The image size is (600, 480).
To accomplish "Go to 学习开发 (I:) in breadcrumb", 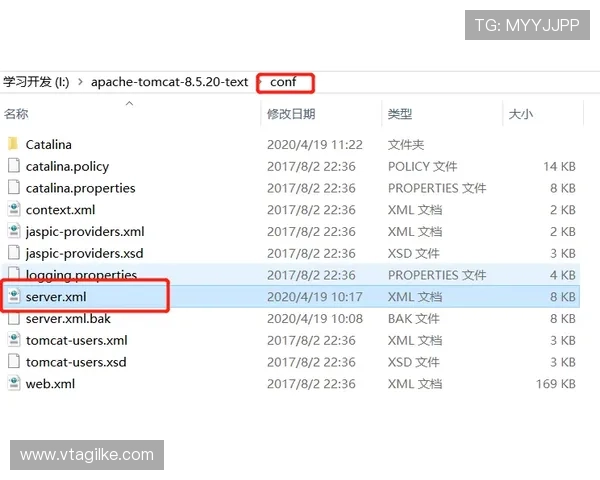I will 36,82.
